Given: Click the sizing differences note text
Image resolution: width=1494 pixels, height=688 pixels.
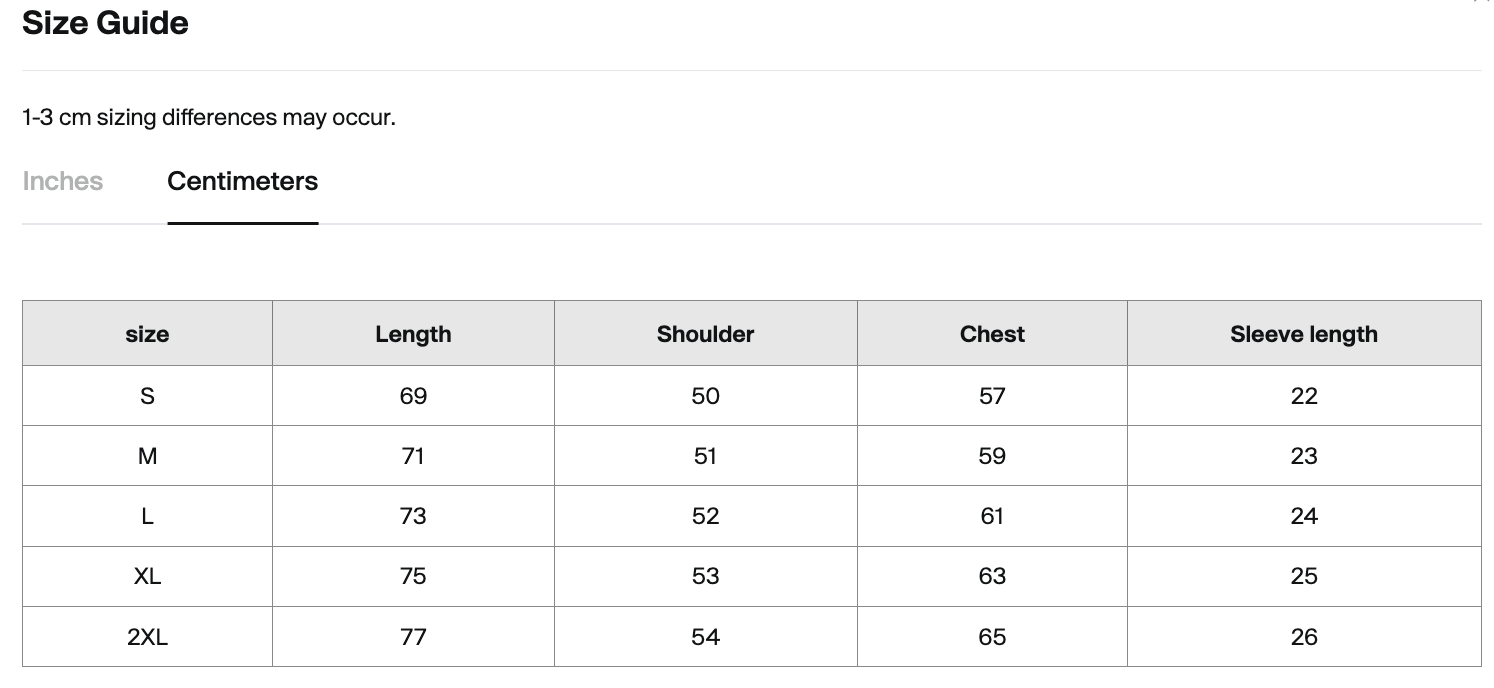Looking at the screenshot, I should tap(209, 117).
